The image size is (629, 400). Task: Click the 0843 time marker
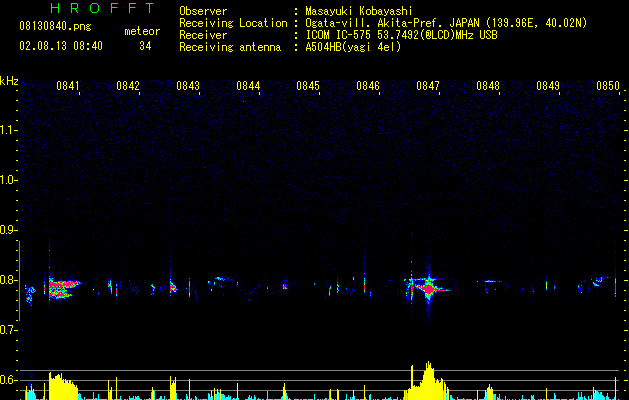[x=188, y=86]
